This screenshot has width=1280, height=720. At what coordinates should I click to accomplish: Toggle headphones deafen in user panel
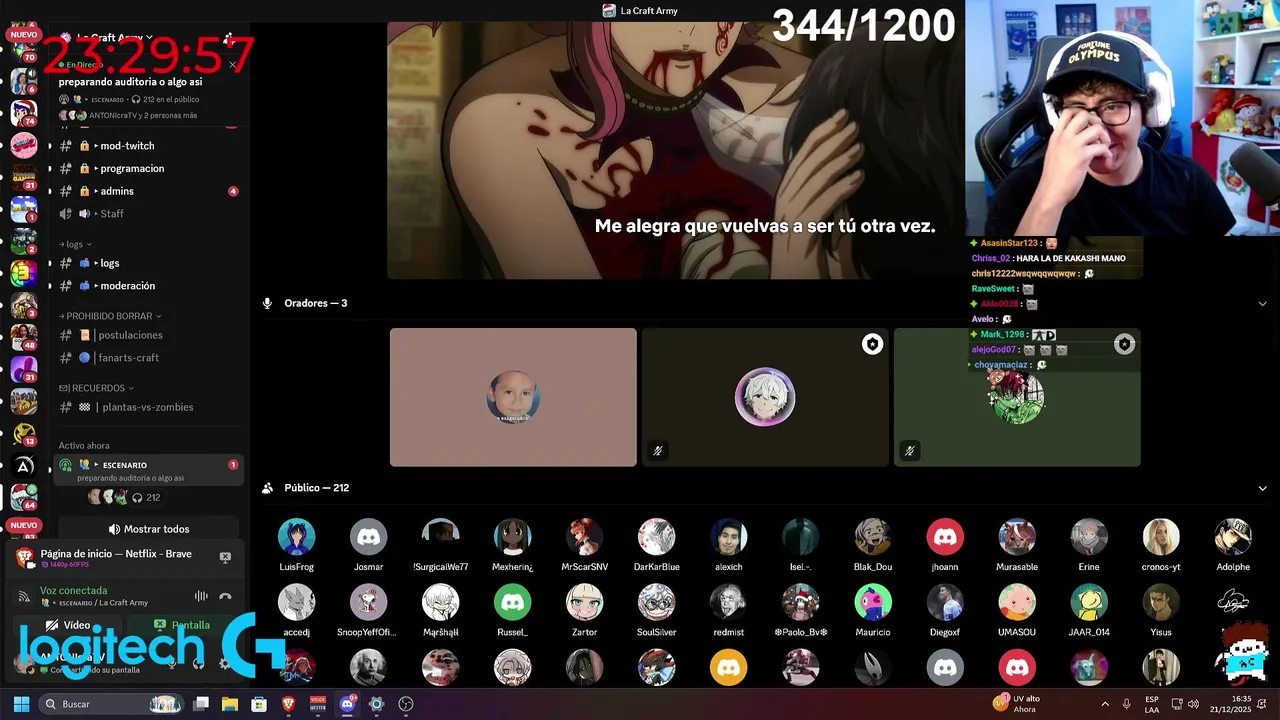tap(198, 663)
